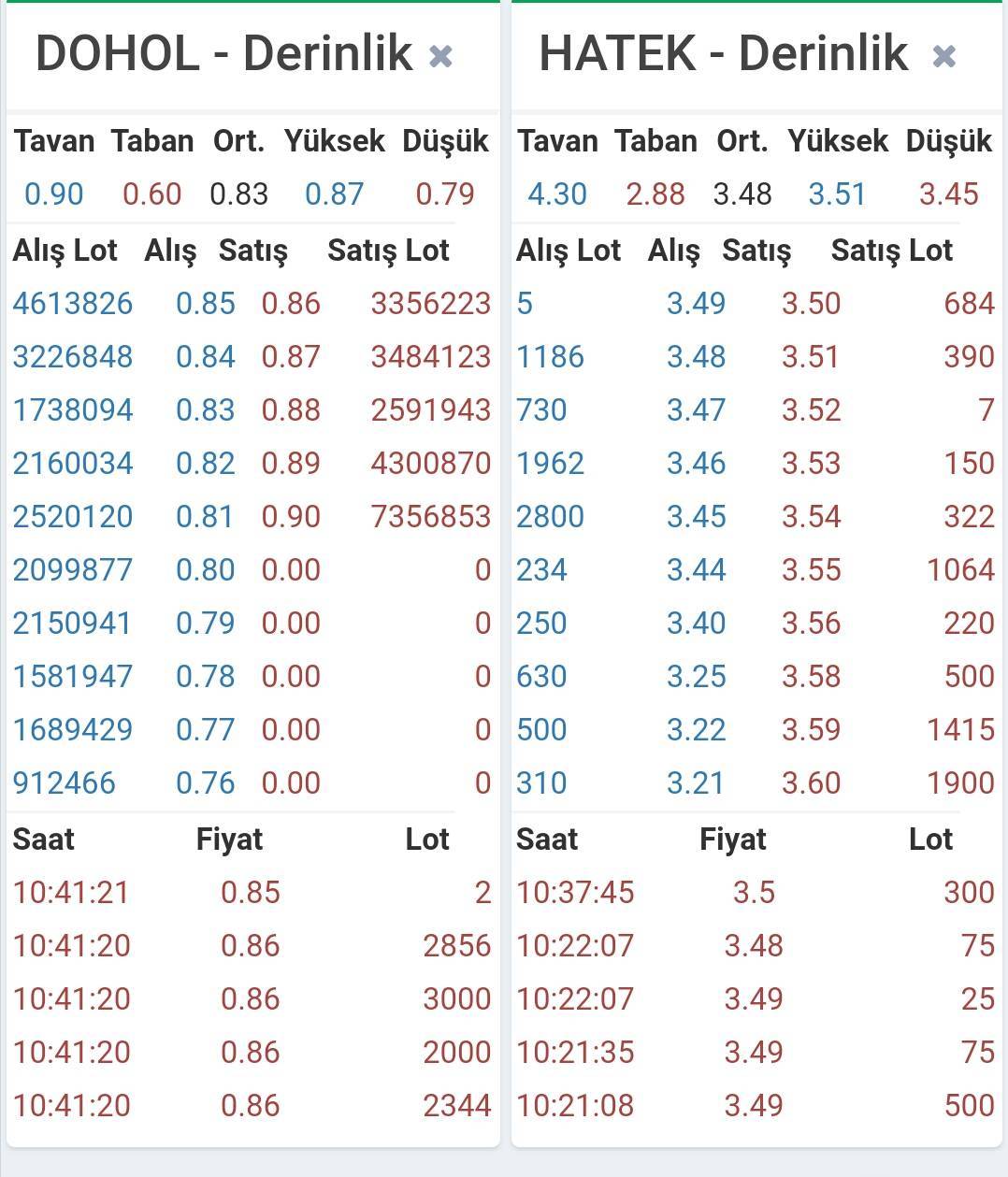The width and height of the screenshot is (1008, 1177).
Task: Click DOHOL Taban price 0.60
Action: (x=151, y=194)
